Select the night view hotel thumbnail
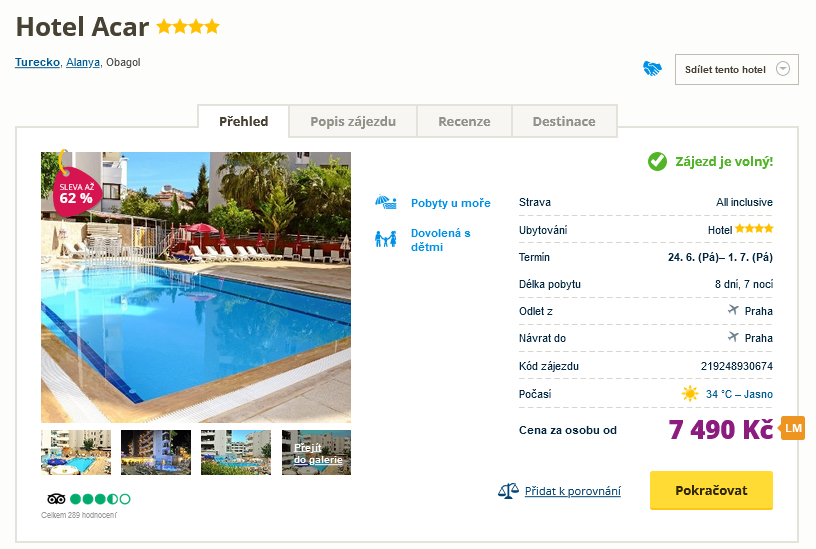This screenshot has height=549, width=816. [156, 452]
